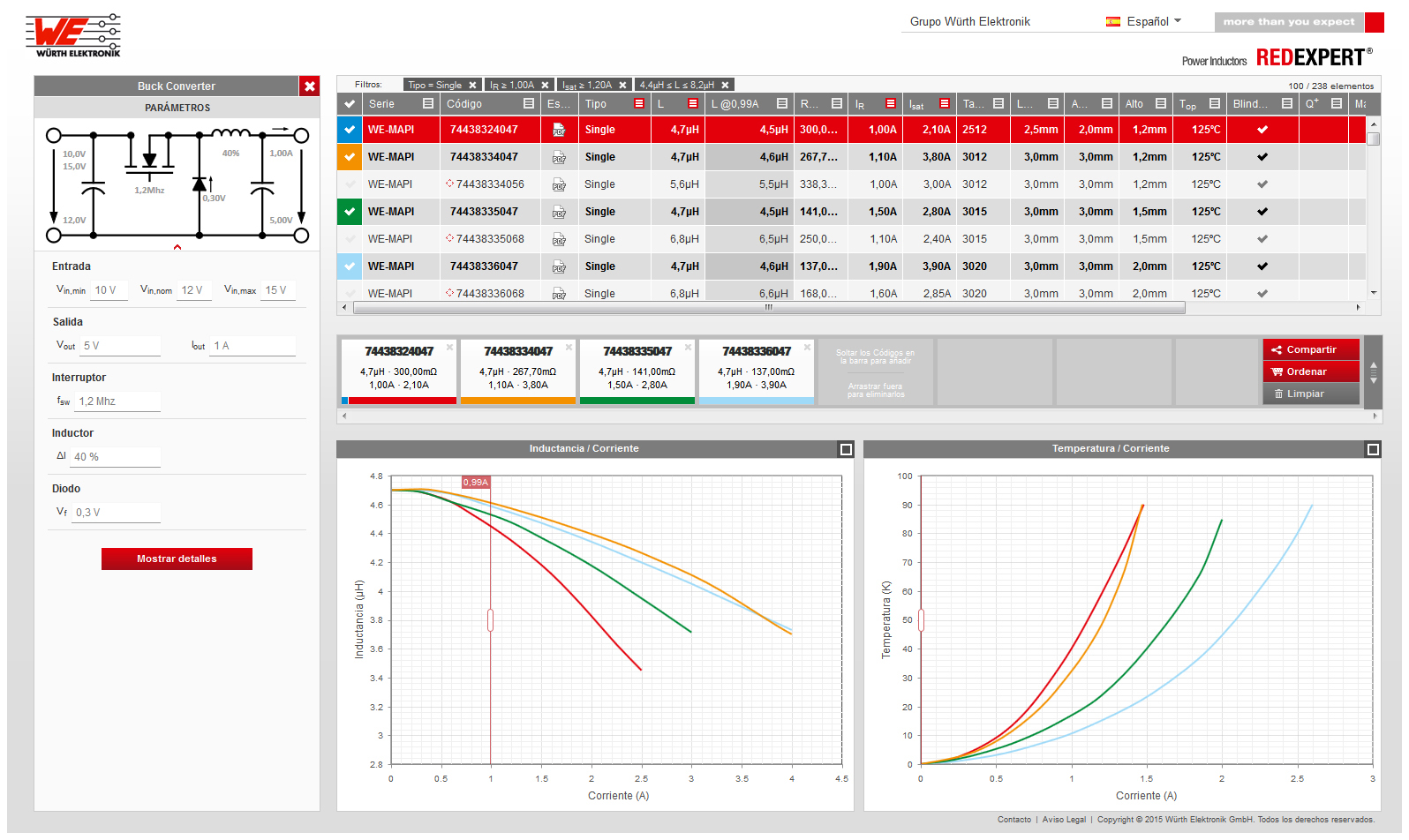The image size is (1409, 840).
Task: Sort table by Código column header
Action: coord(464,104)
